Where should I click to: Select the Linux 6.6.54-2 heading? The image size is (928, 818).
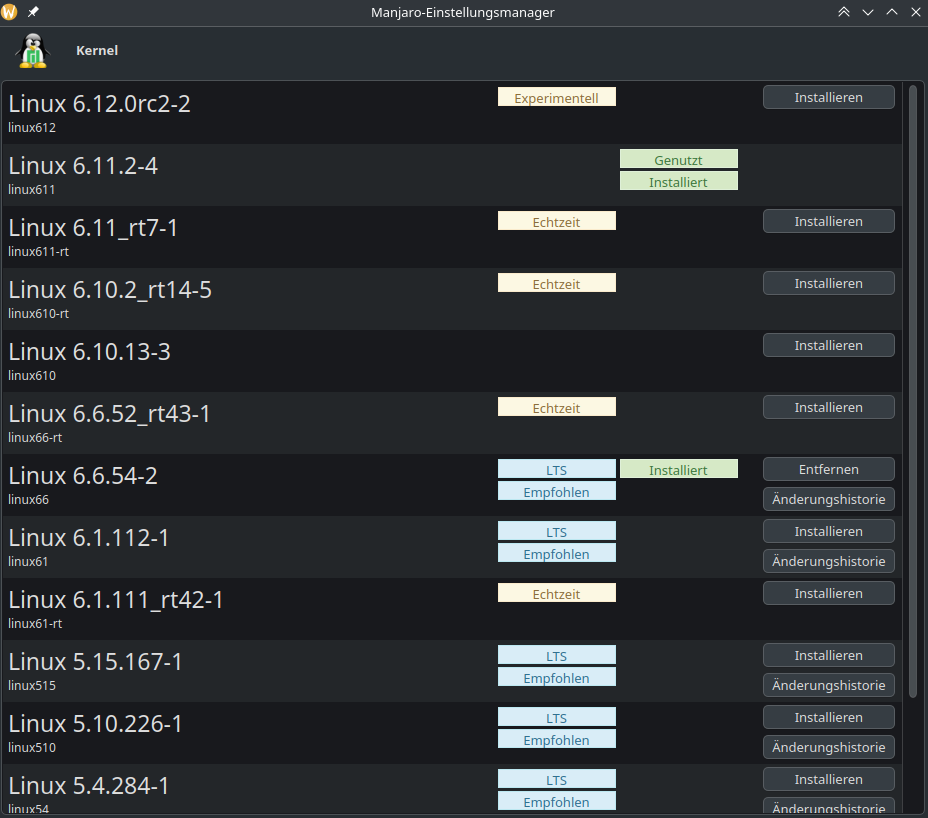pos(83,476)
